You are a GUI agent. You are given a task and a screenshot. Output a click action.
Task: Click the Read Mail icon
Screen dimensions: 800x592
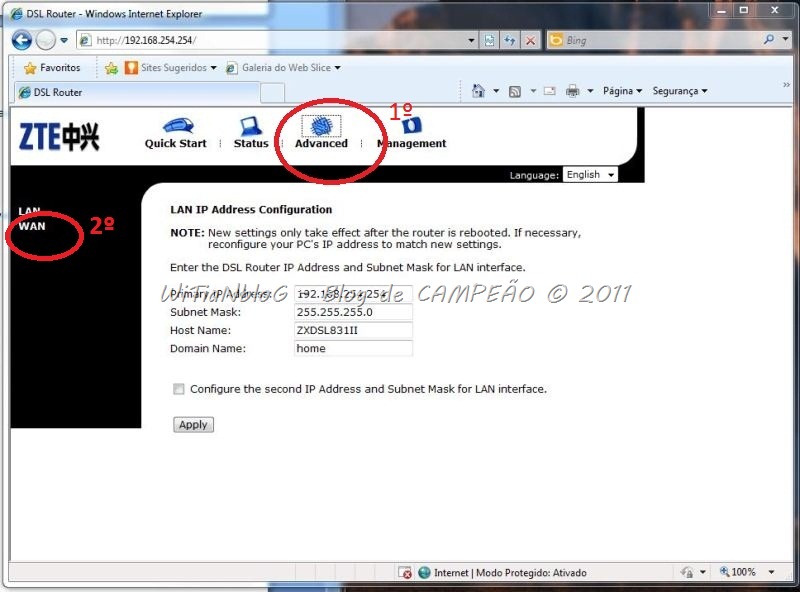549,91
